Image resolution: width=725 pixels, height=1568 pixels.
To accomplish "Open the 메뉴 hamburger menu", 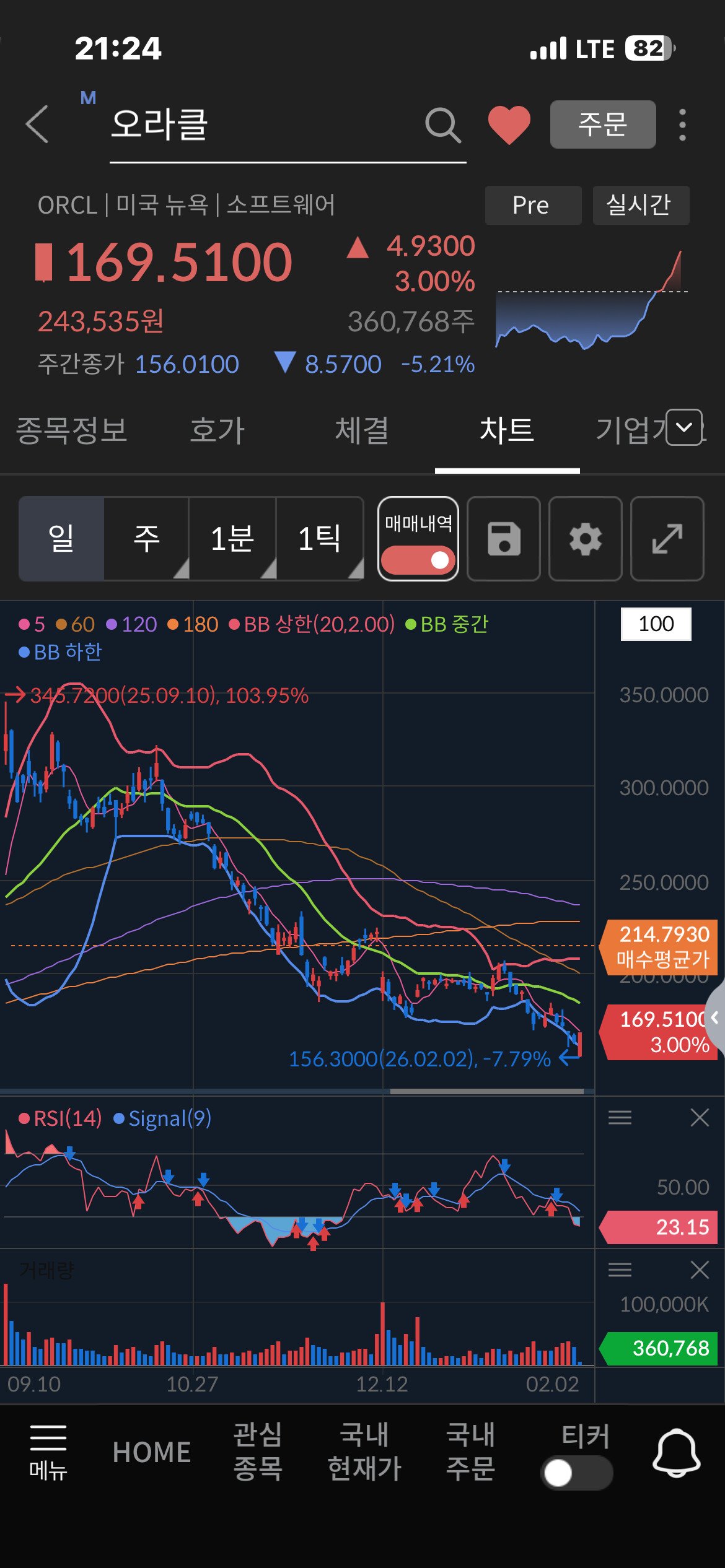I will (48, 1453).
